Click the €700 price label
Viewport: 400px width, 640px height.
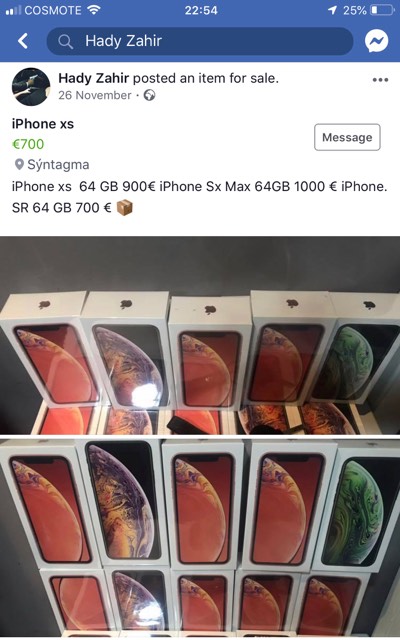tap(28, 144)
